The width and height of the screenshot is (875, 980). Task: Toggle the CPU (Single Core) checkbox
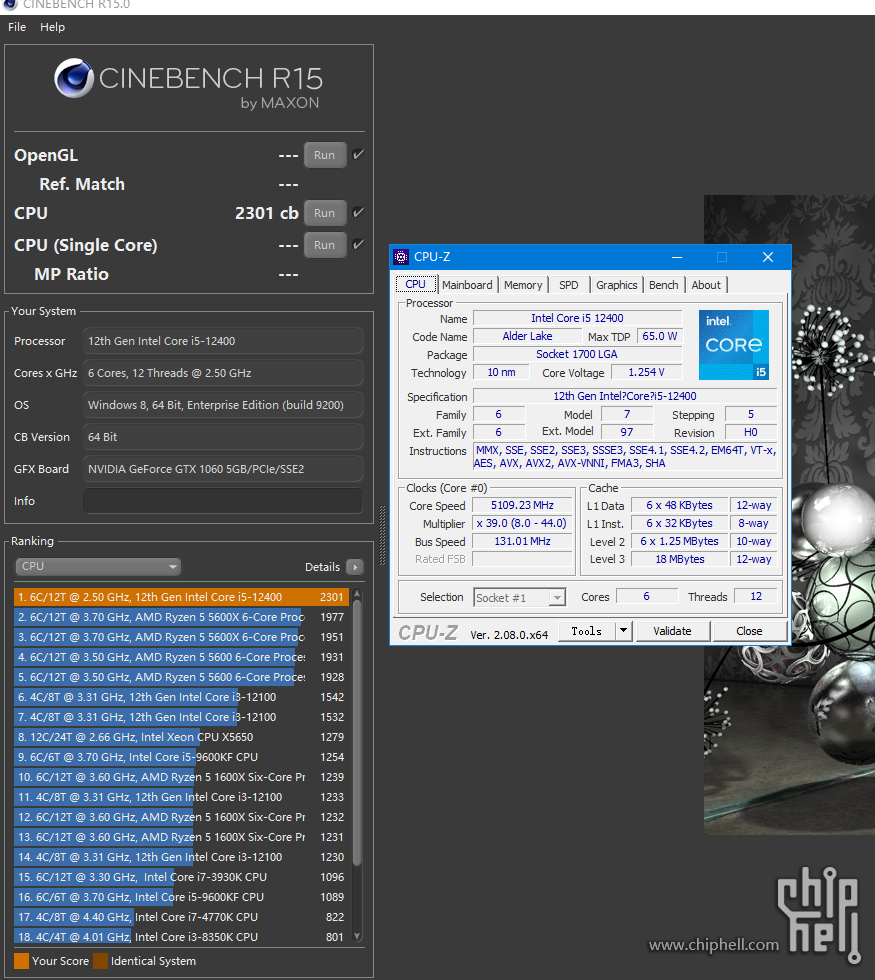(x=358, y=244)
